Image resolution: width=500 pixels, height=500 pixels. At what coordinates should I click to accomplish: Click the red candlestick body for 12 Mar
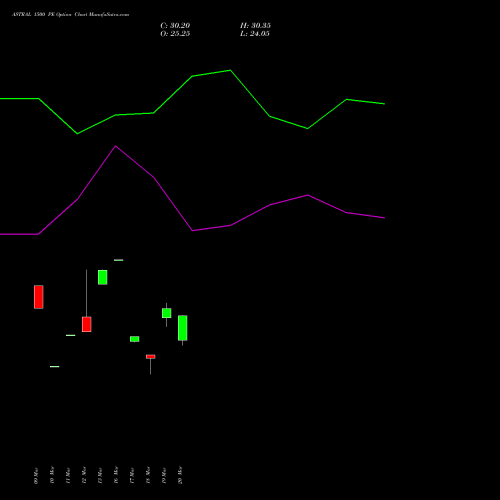point(87,324)
